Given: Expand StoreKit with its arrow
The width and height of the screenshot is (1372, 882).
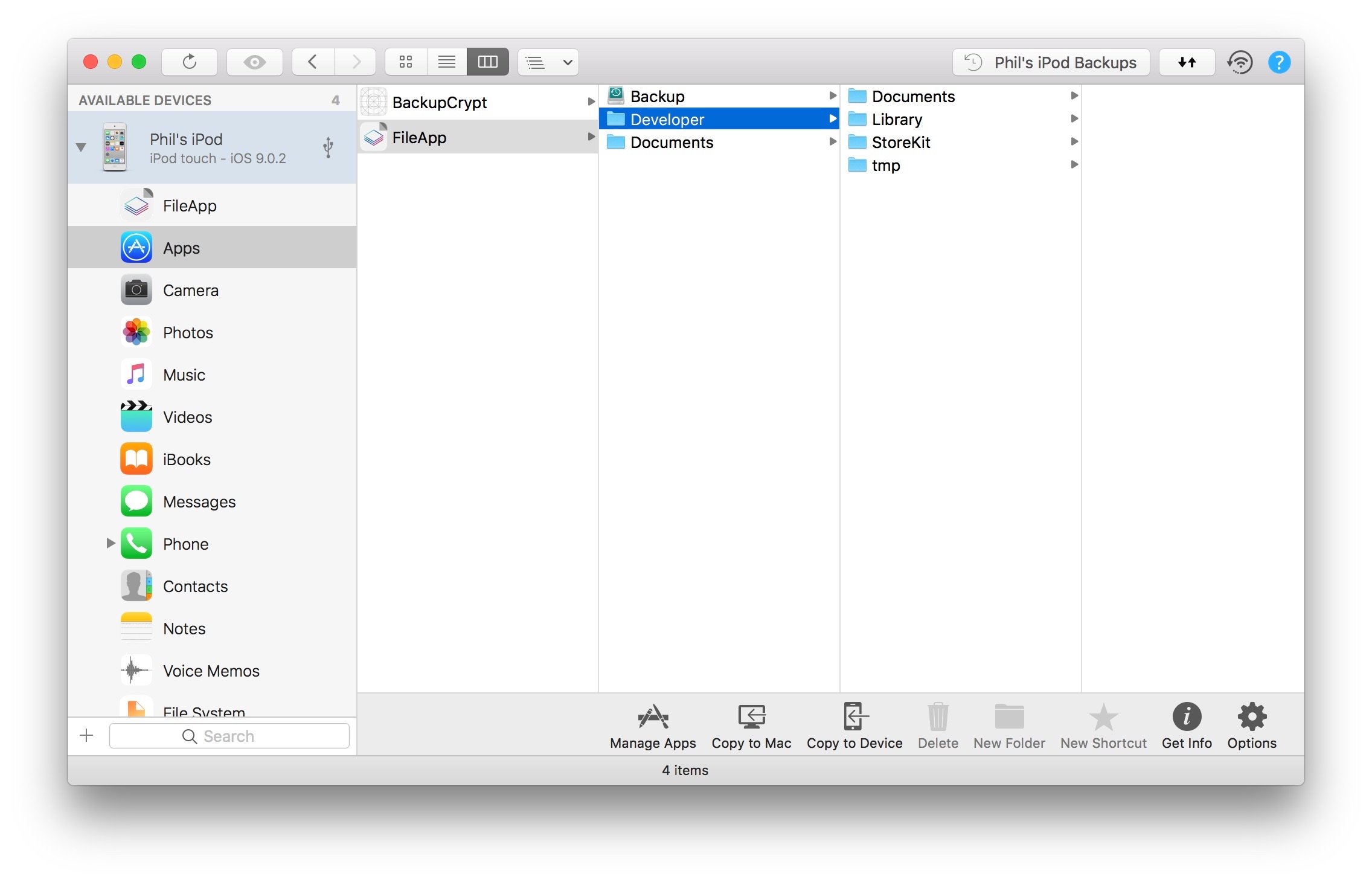Looking at the screenshot, I should click(1074, 141).
